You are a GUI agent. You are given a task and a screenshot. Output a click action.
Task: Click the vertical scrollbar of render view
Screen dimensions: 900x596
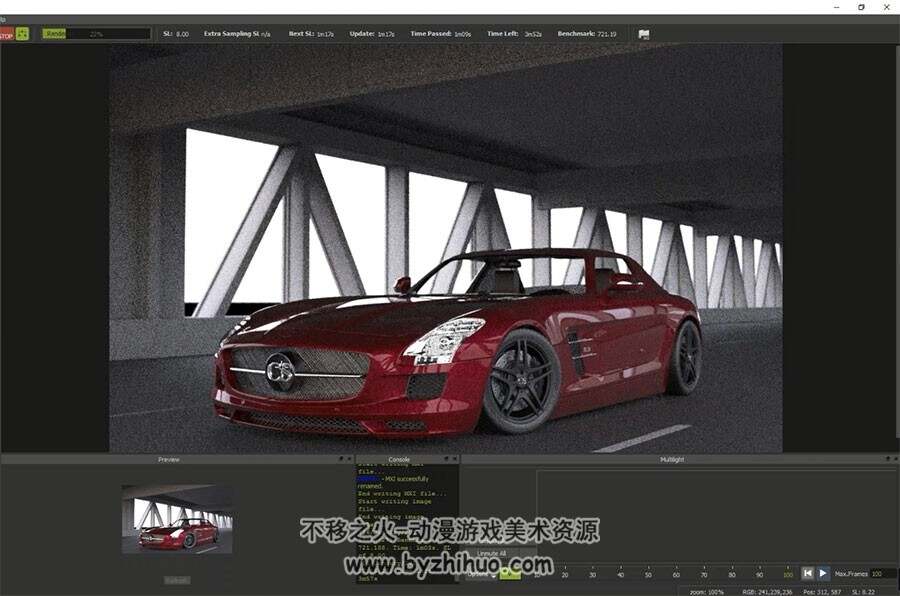pyautogui.click(x=898, y=241)
